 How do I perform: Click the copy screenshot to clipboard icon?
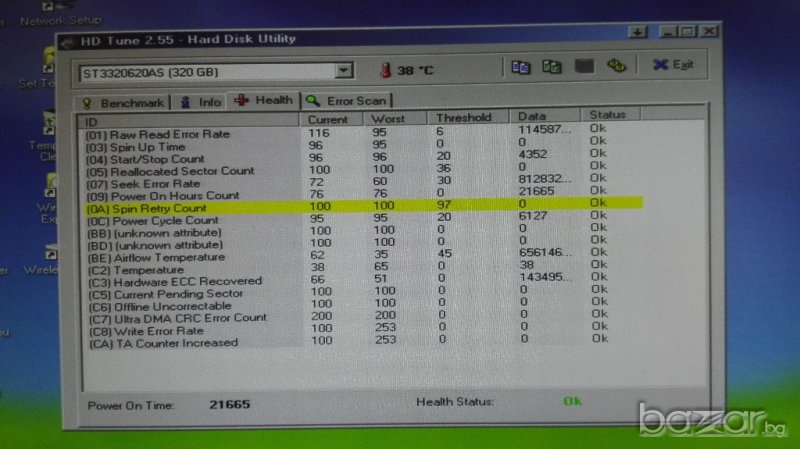tap(551, 67)
